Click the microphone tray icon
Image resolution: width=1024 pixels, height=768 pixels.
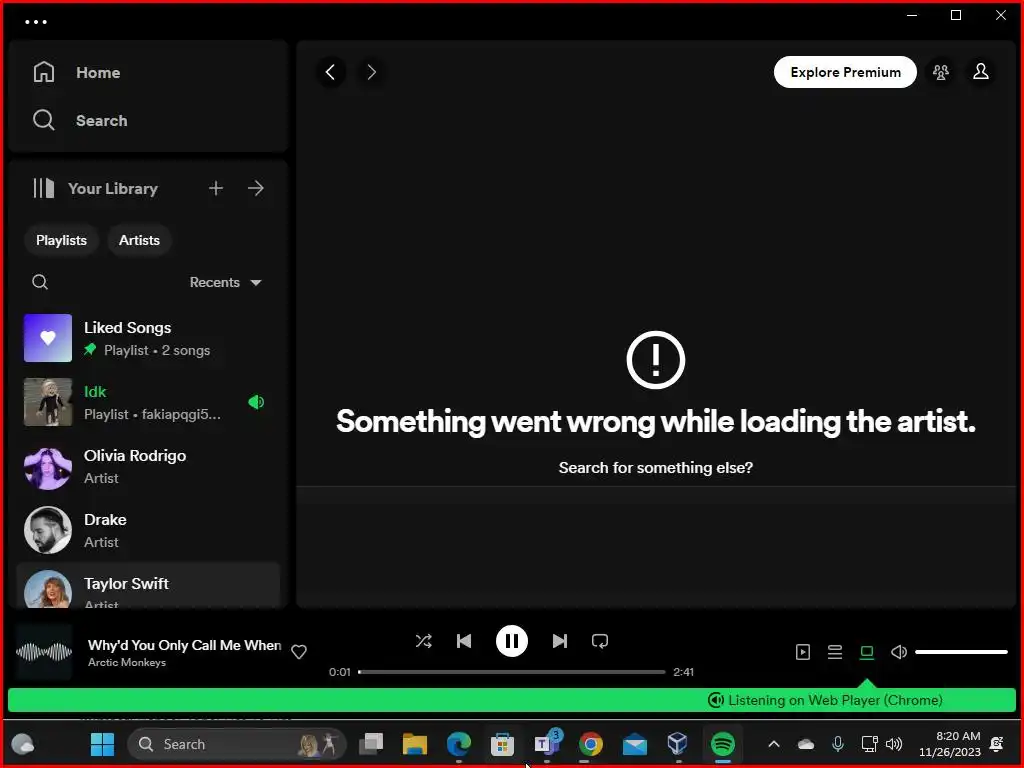pyautogui.click(x=838, y=744)
